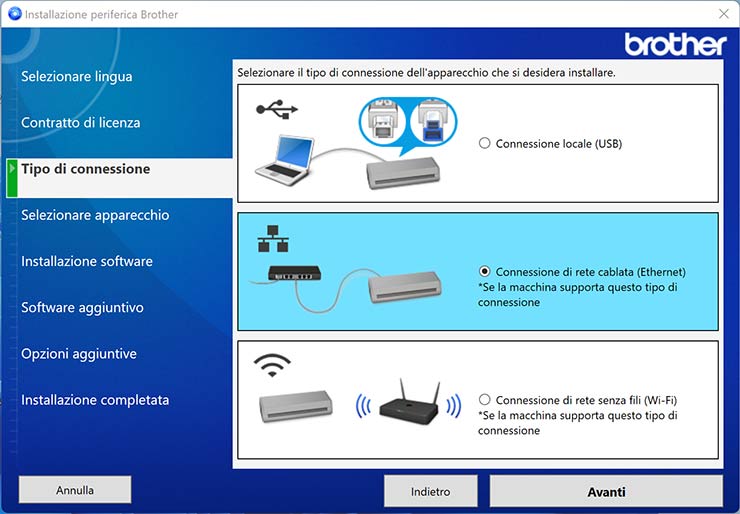Click the Indietro button

coord(431,491)
